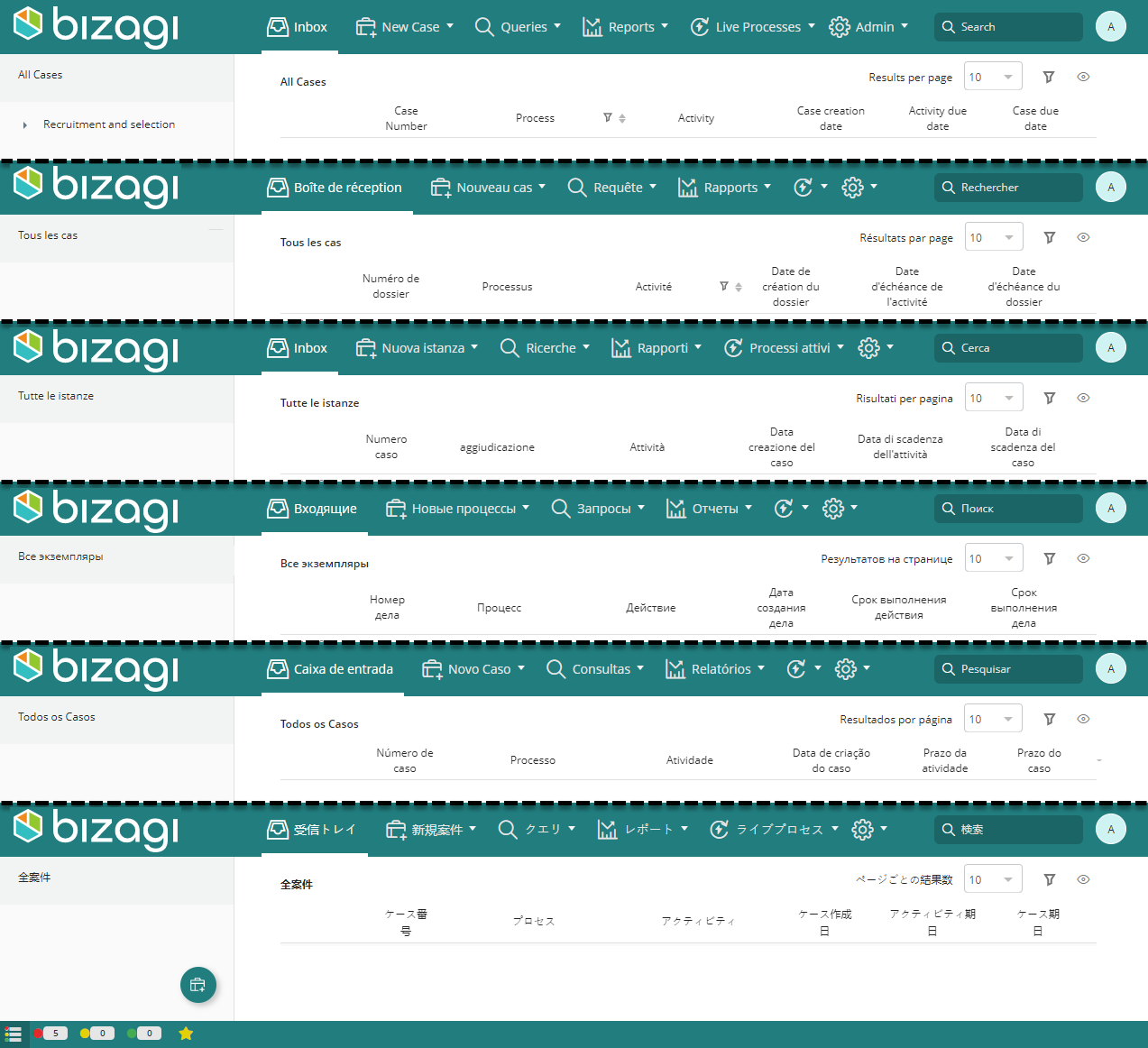
Task: Open the English Results per page dropdown
Action: tap(993, 78)
